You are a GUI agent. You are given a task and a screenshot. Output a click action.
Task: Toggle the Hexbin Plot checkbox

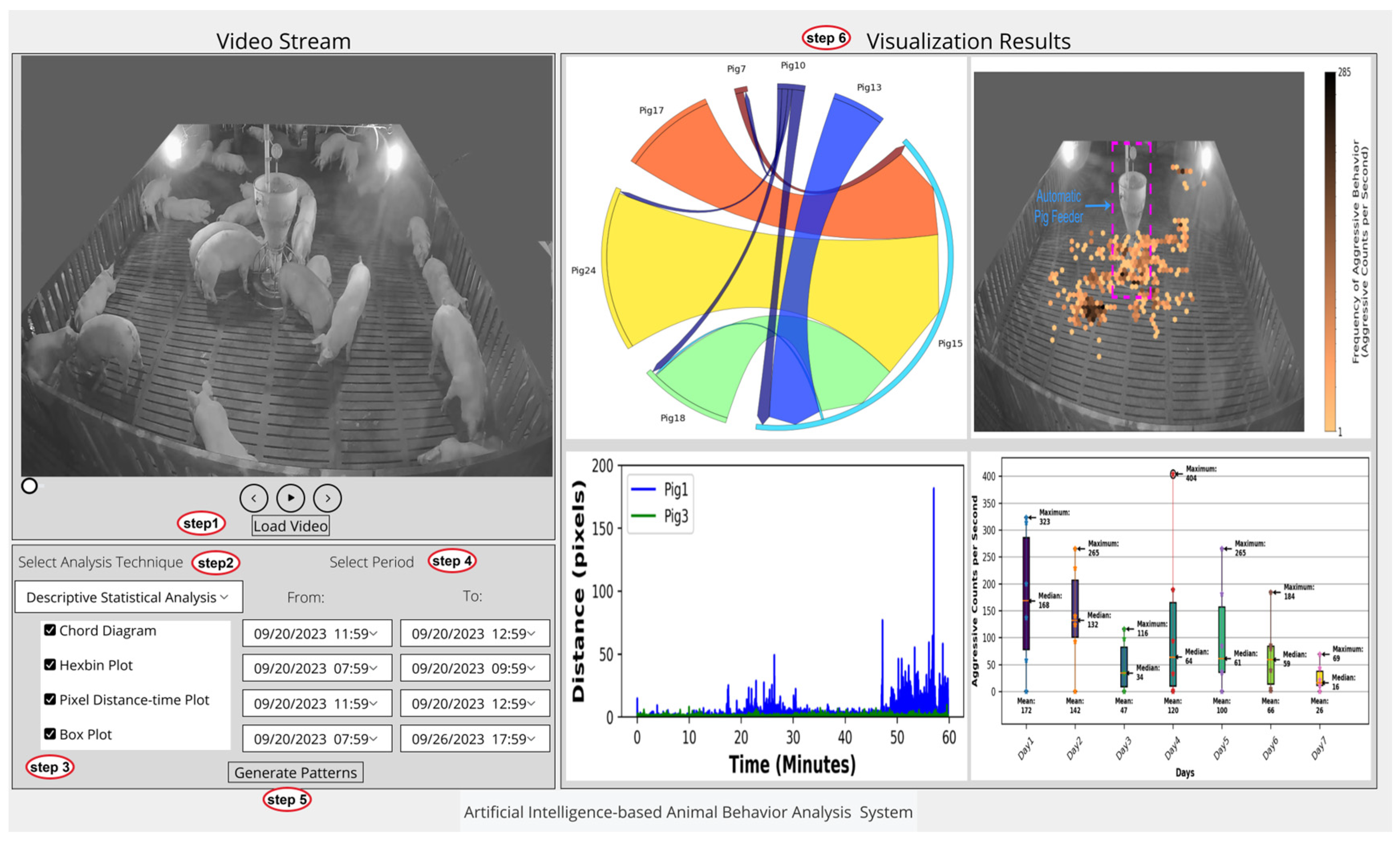coord(50,664)
